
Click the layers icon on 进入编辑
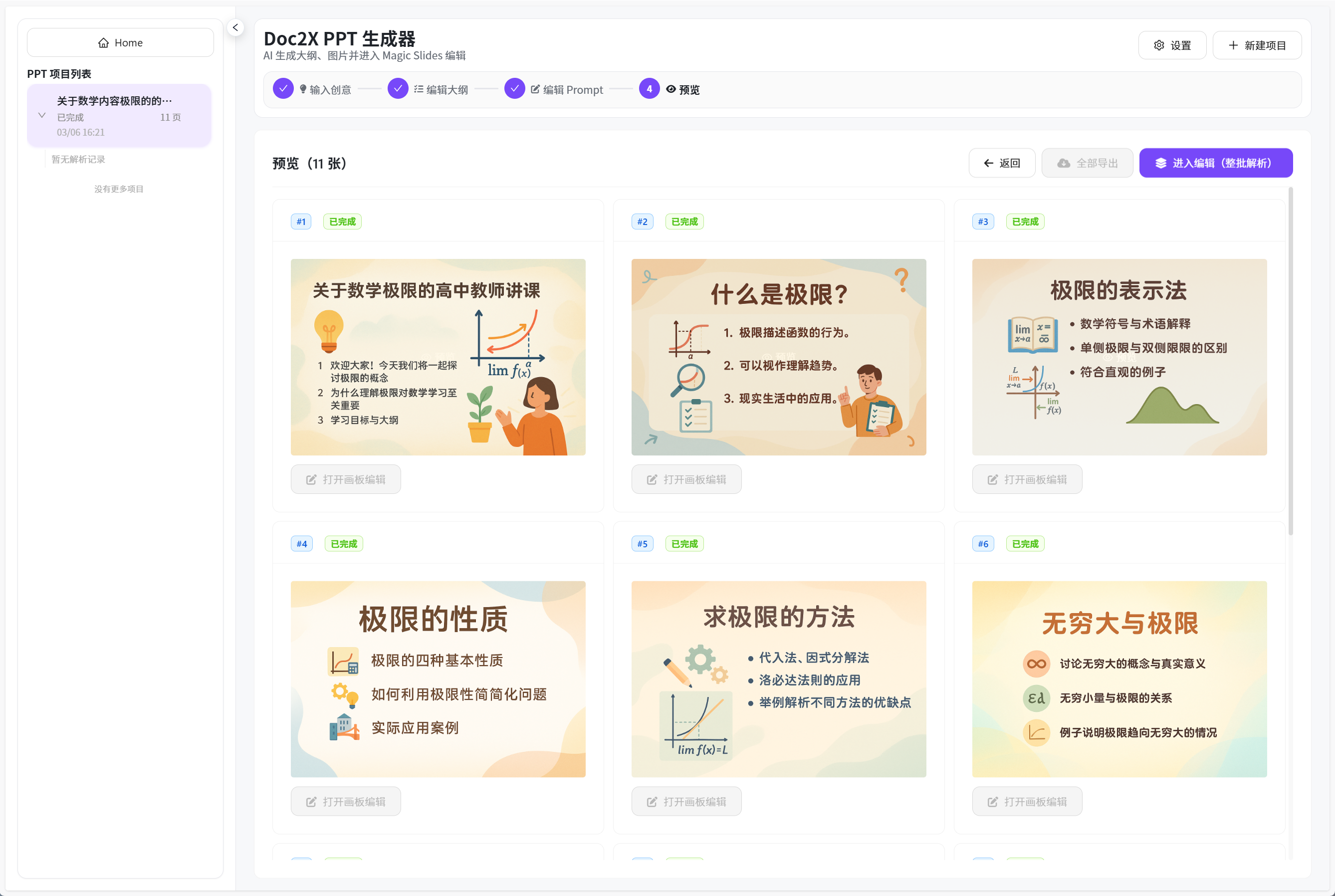(1161, 164)
